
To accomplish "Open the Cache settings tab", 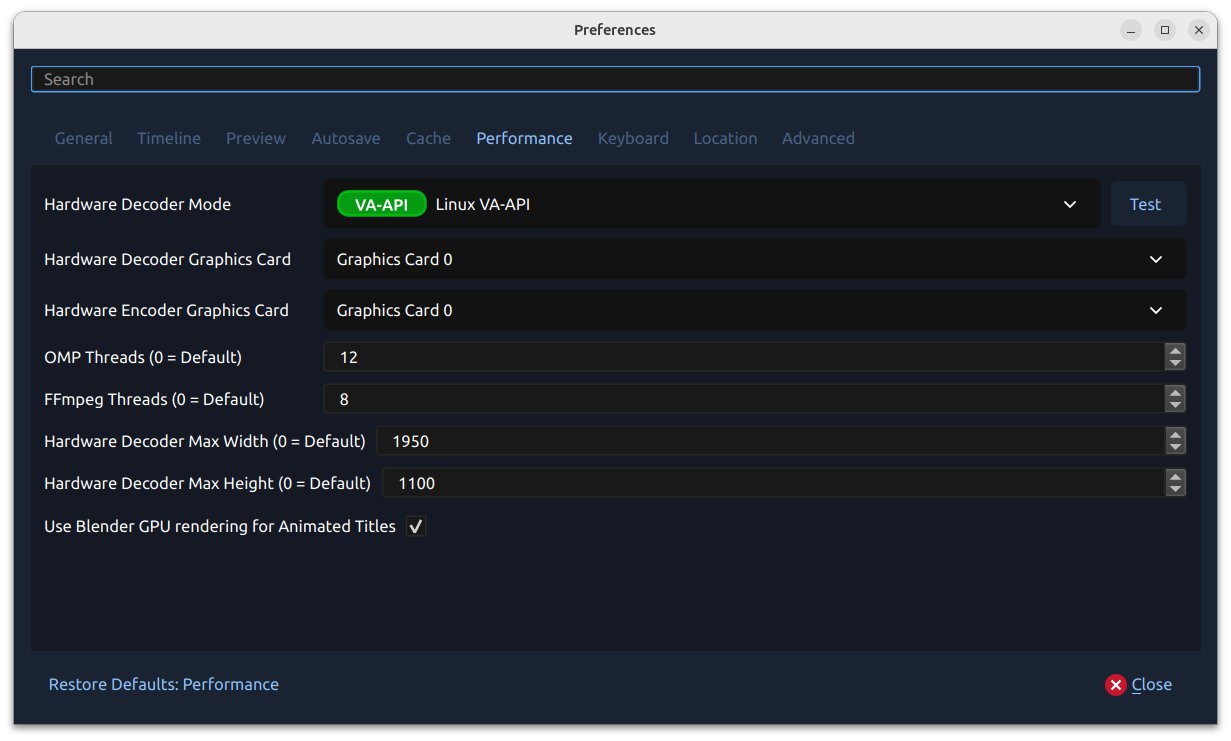I will click(428, 138).
